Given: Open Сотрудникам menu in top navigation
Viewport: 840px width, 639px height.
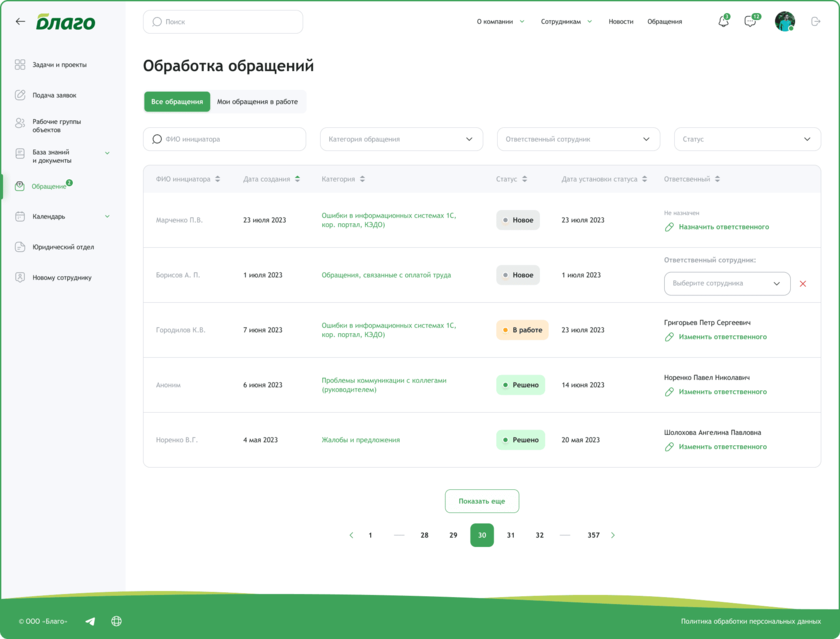Looking at the screenshot, I should [566, 21].
